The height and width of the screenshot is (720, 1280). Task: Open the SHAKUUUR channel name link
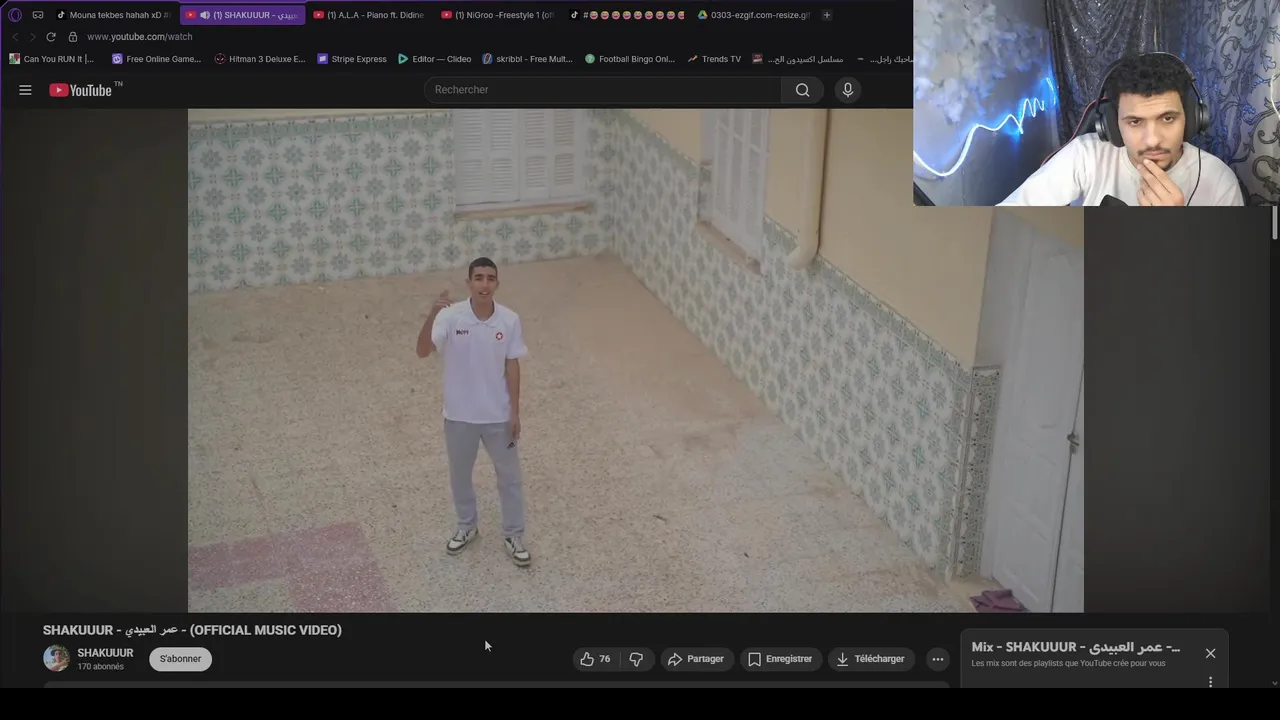point(105,653)
